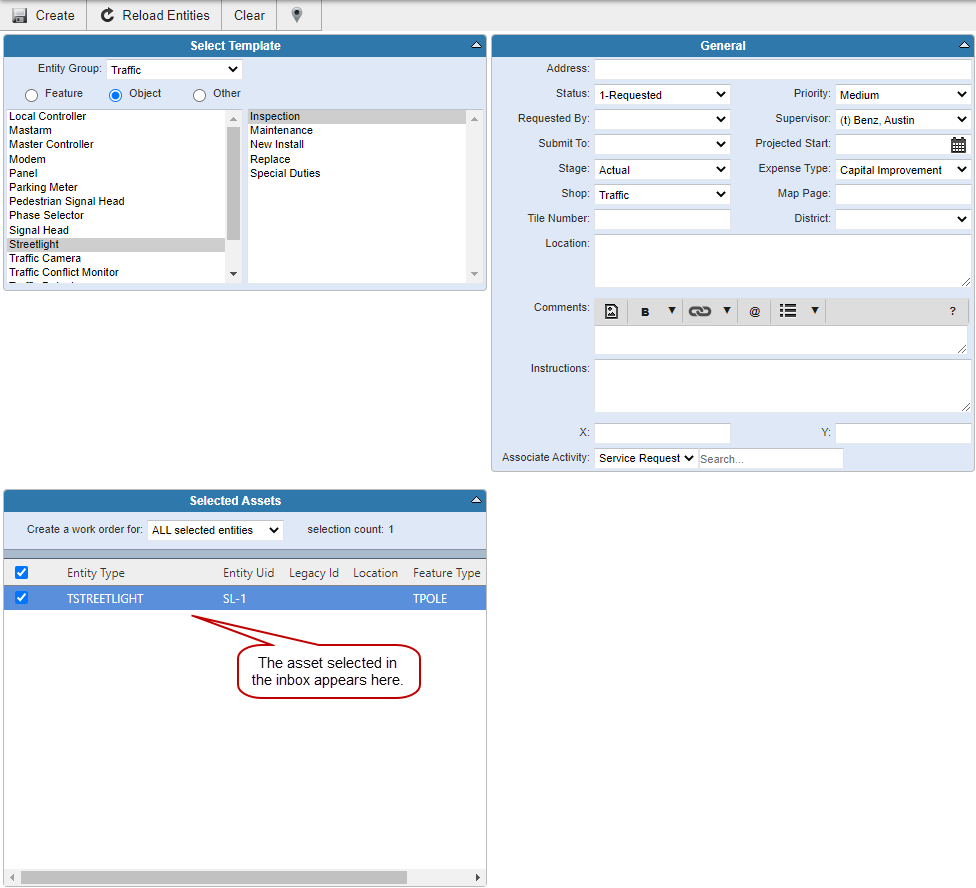Screen dimensions: 976x888
Task: Insert a hyperlink in the Comments field
Action: tap(700, 311)
